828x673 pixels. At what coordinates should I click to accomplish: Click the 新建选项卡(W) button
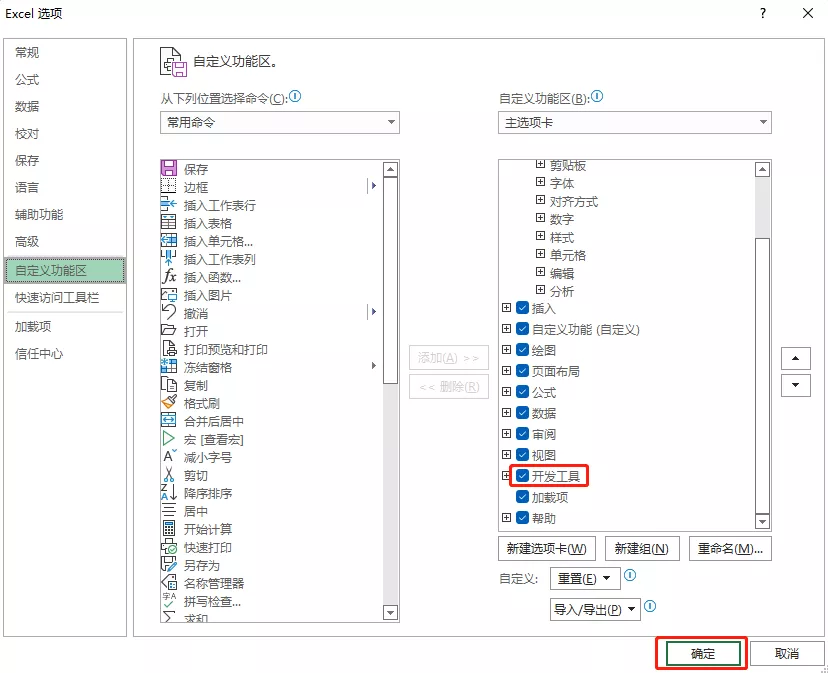pos(547,549)
